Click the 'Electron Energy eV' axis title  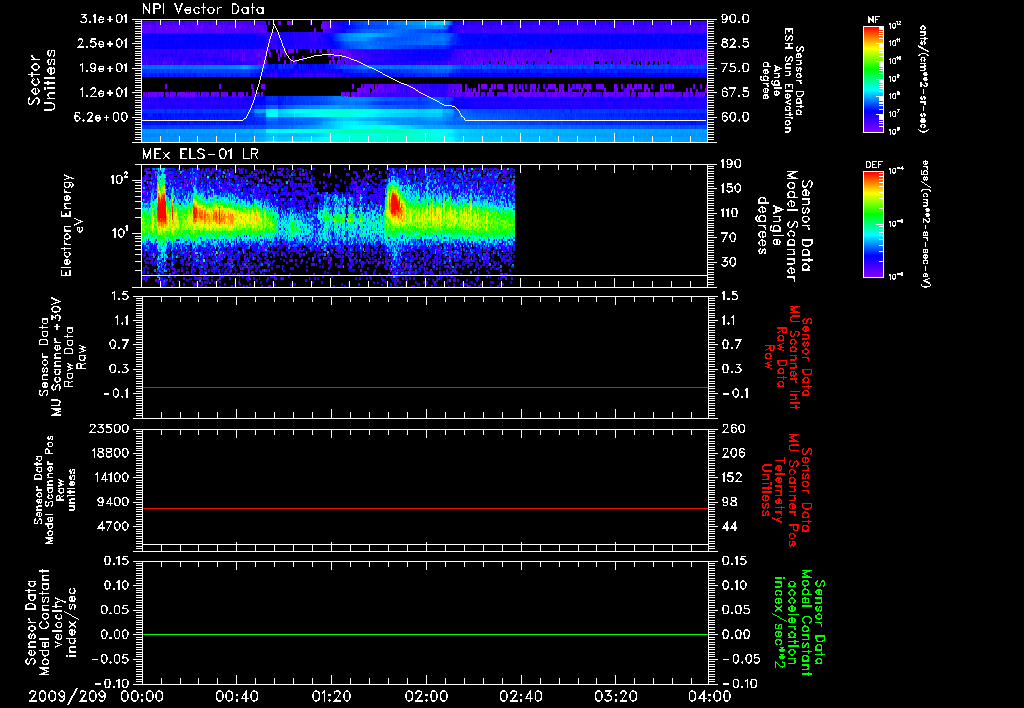point(72,225)
